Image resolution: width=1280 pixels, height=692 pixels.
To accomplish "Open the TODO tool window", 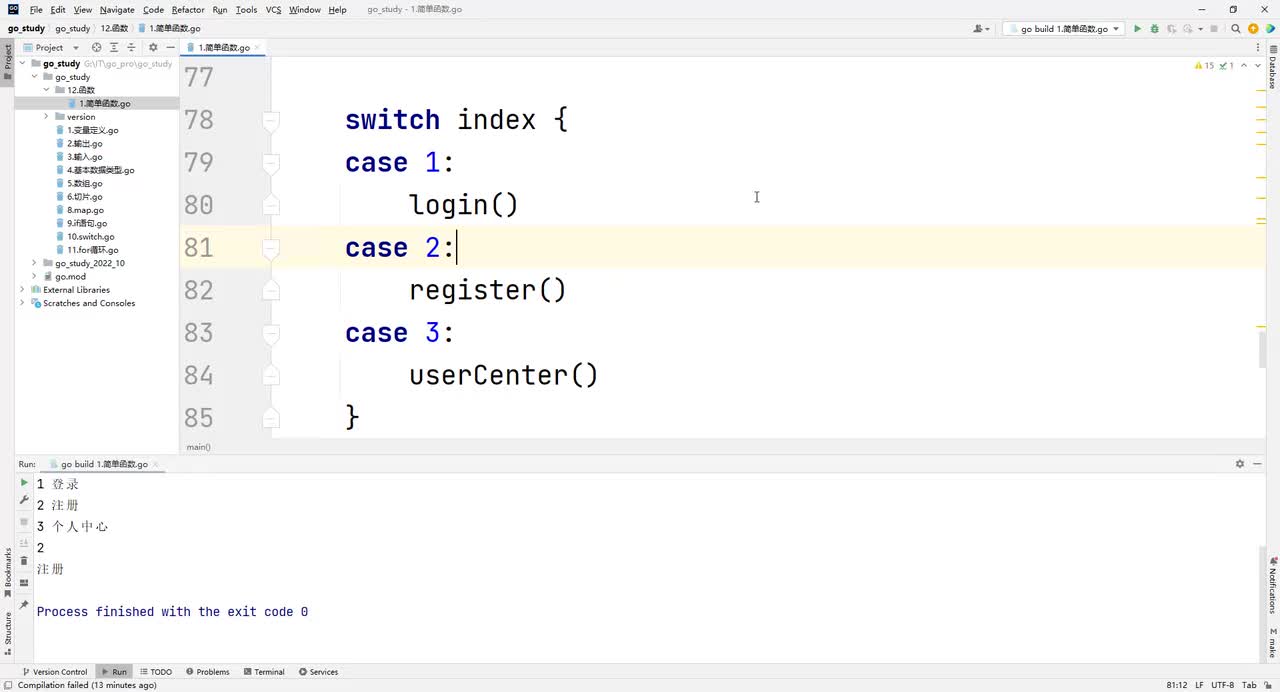I will coord(155,672).
